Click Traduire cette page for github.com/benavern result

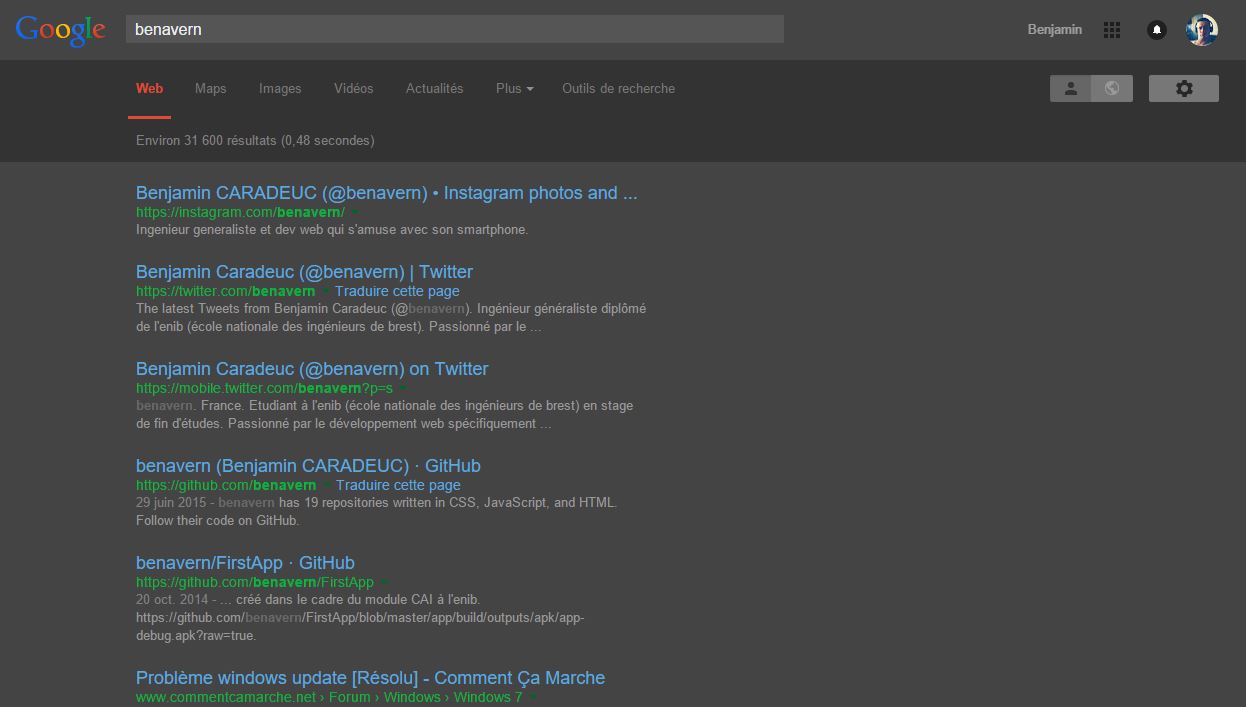click(398, 485)
